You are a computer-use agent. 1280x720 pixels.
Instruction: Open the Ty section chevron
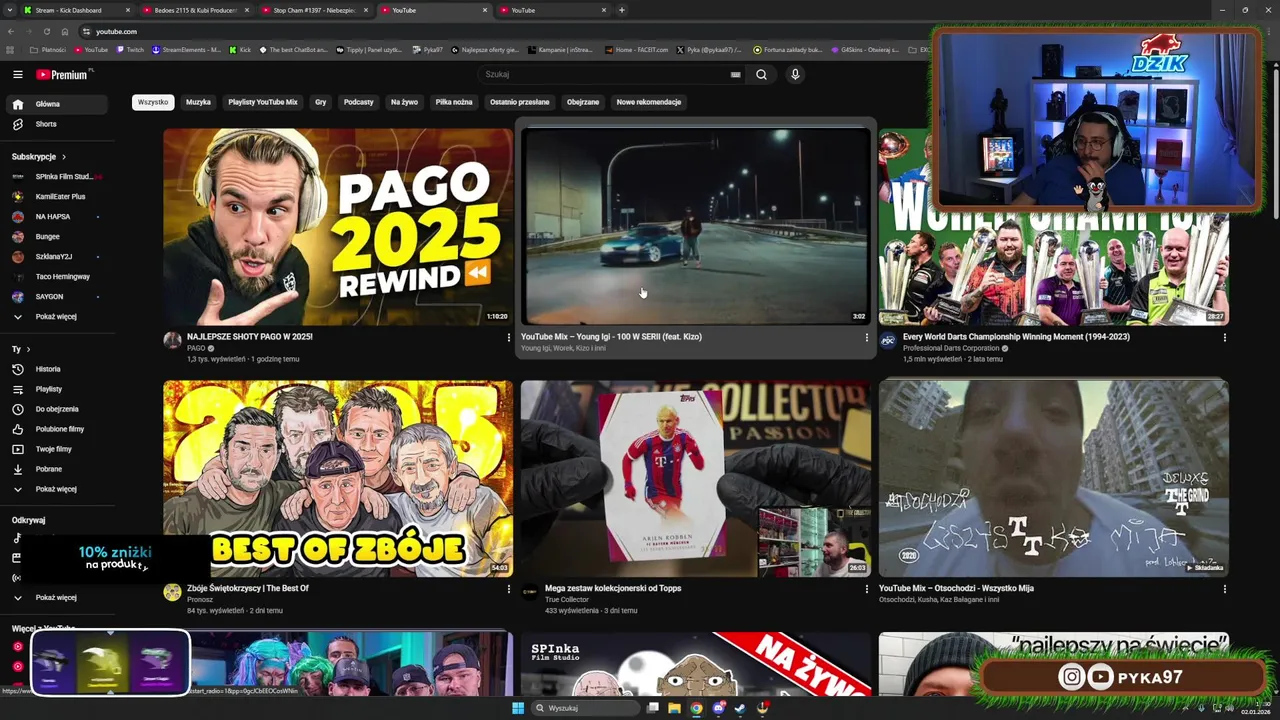coord(28,349)
